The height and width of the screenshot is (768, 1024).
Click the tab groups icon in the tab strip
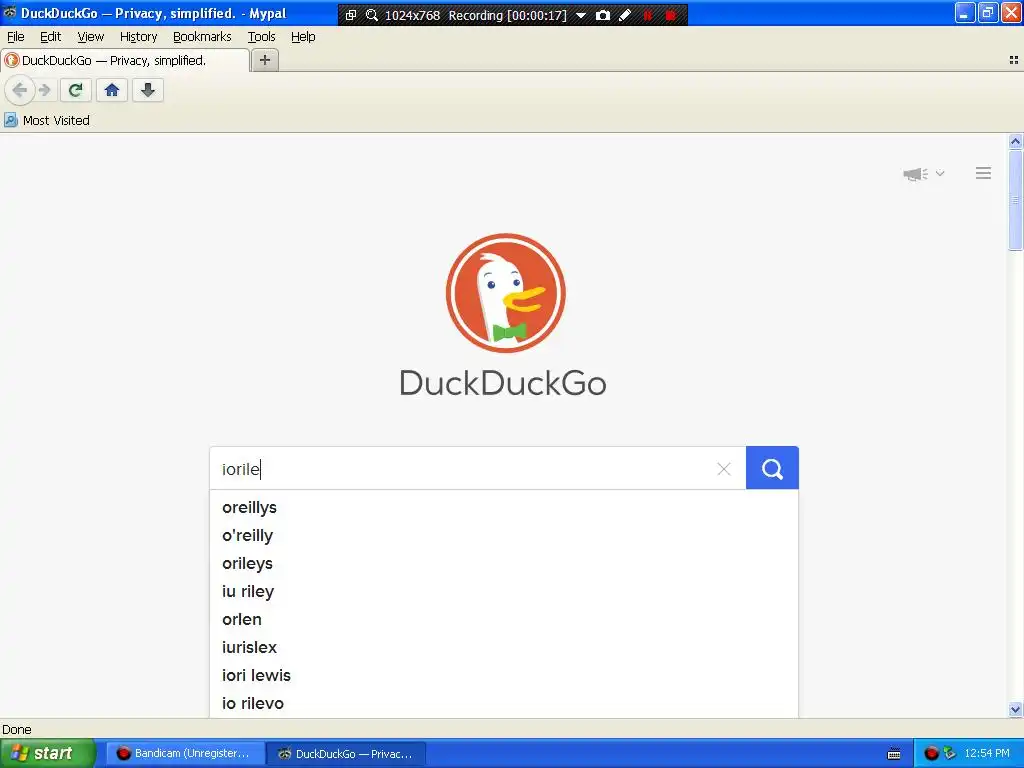(1014, 60)
